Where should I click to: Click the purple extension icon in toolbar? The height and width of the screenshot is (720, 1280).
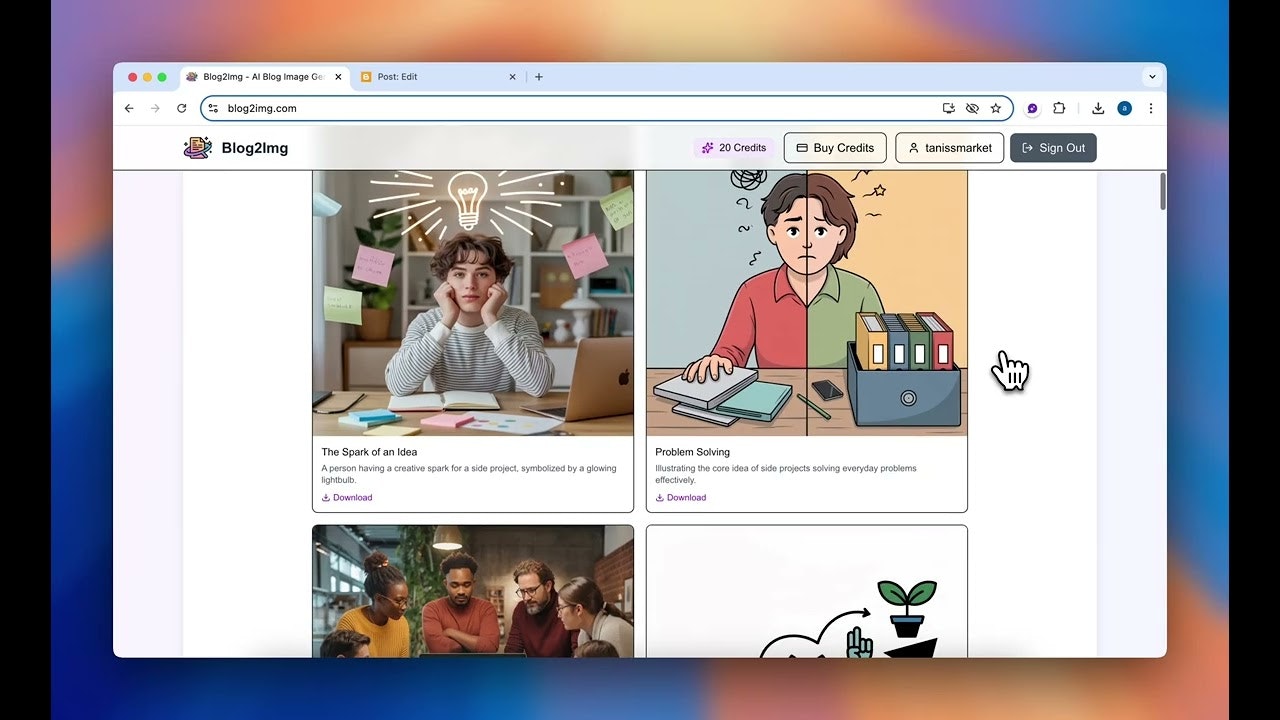point(1033,108)
